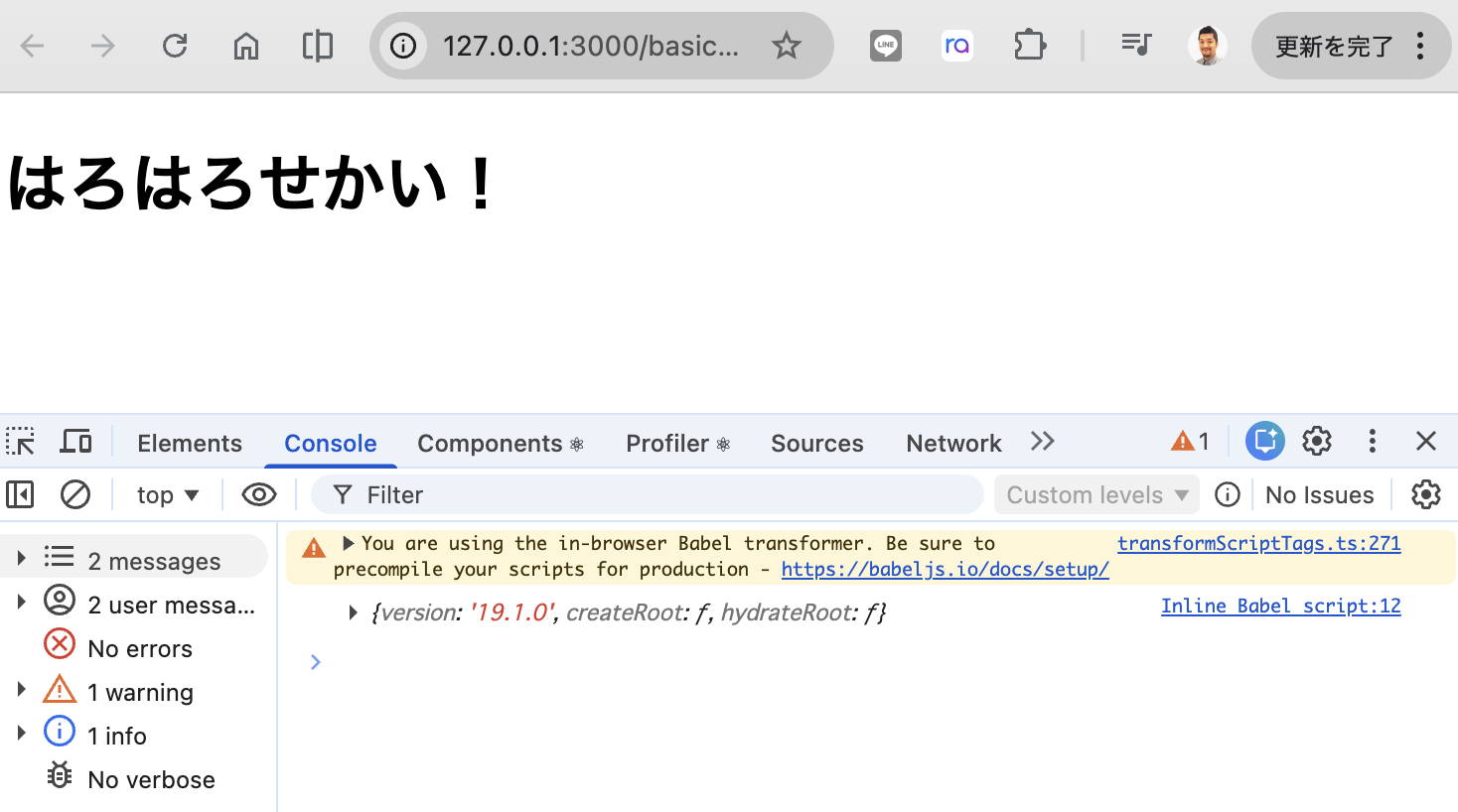Open the 'top' frame context dropdown
The image size is (1458, 812).
pyautogui.click(x=167, y=493)
